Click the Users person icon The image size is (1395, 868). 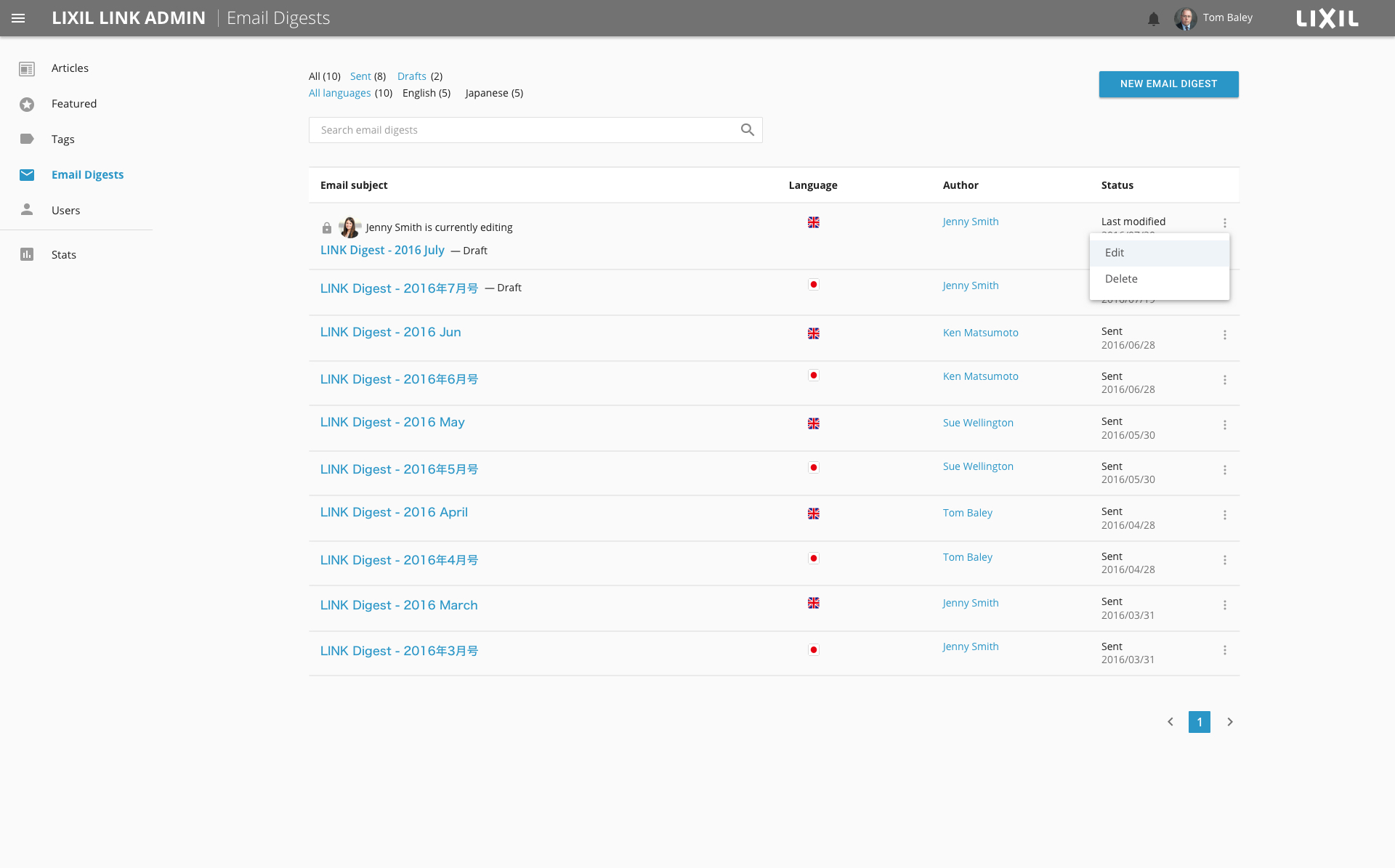point(27,209)
